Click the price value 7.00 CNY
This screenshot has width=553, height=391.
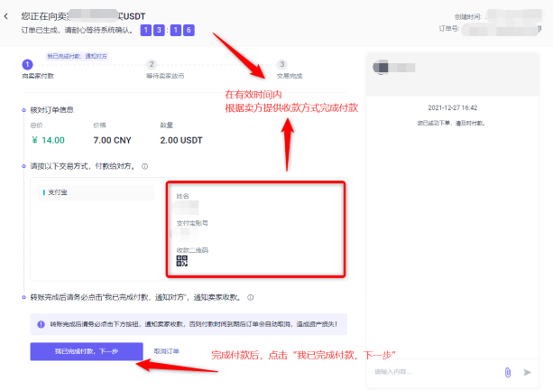click(x=112, y=140)
